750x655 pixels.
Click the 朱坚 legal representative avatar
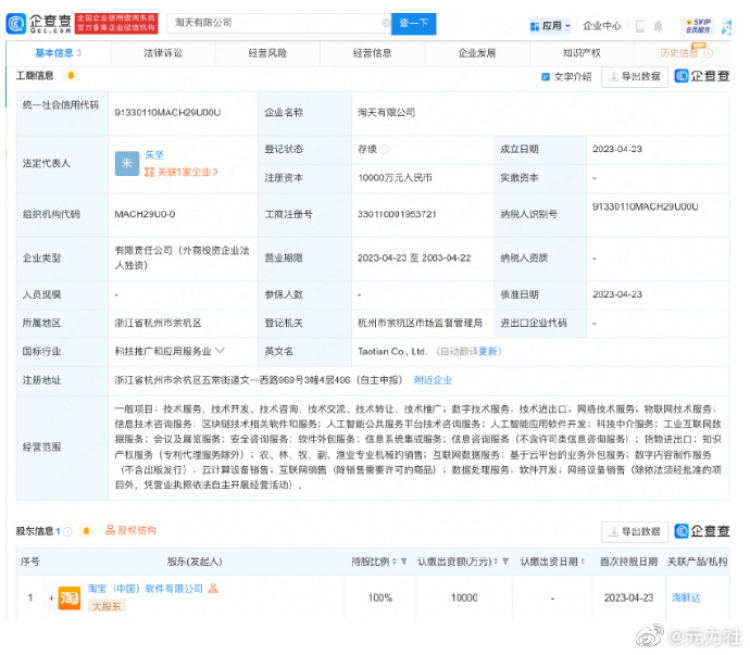coord(127,164)
